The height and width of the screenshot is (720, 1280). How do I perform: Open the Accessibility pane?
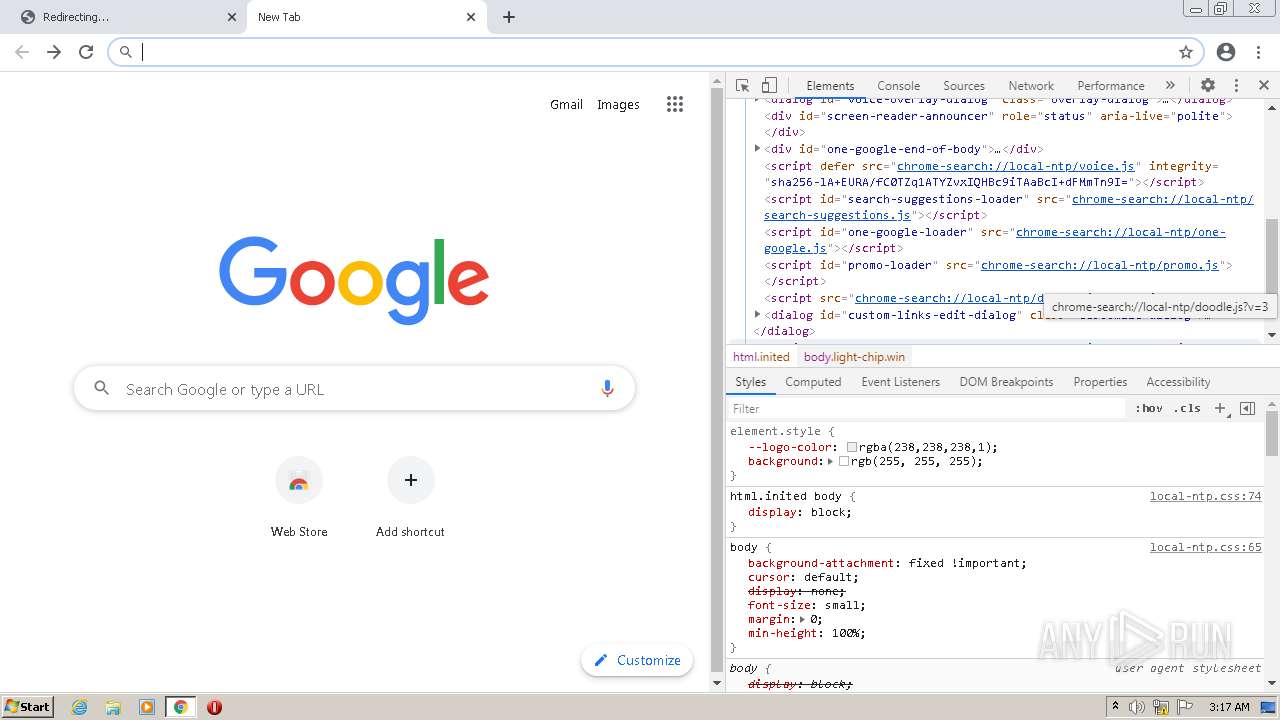tap(1178, 382)
